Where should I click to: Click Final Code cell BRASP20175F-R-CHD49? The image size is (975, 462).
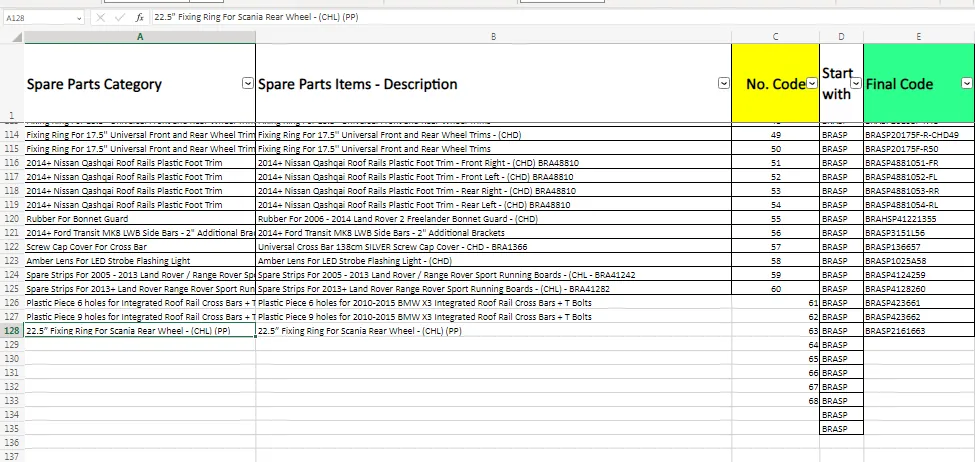[919, 135]
